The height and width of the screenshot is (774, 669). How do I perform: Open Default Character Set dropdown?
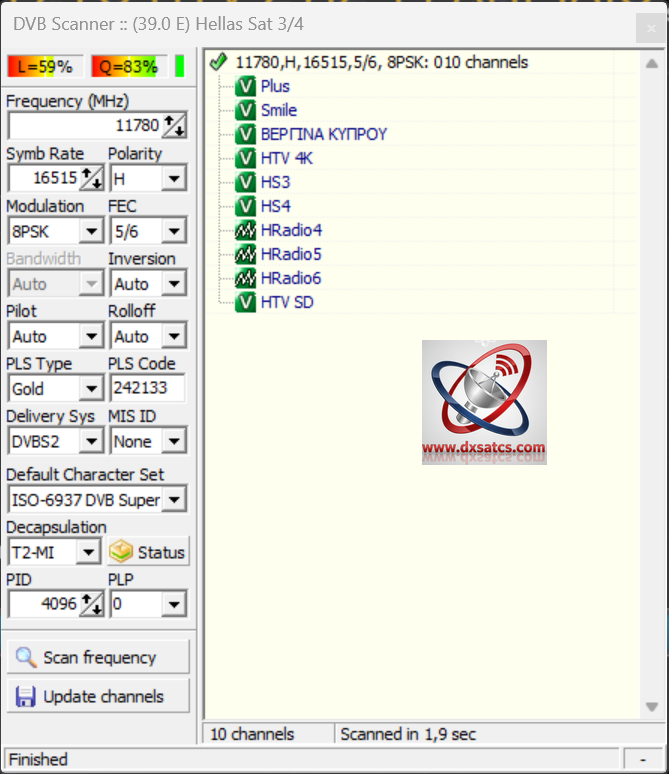pos(174,500)
